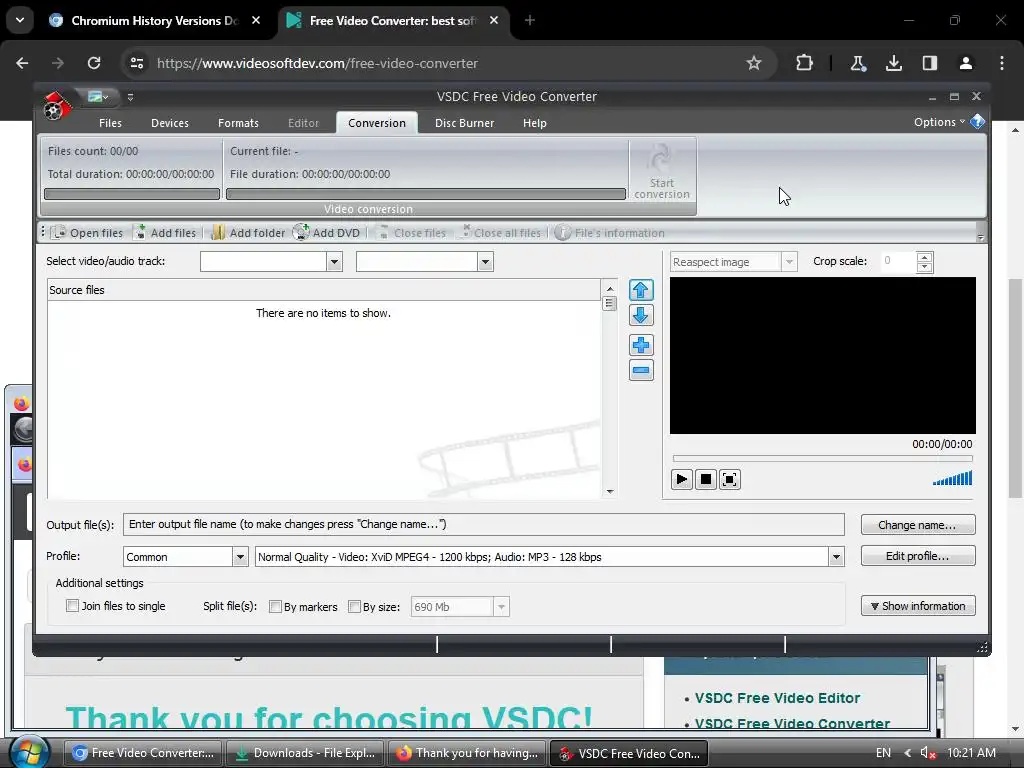The width and height of the screenshot is (1024, 768).
Task: Click the blue help icon beside Options
Action: click(977, 121)
